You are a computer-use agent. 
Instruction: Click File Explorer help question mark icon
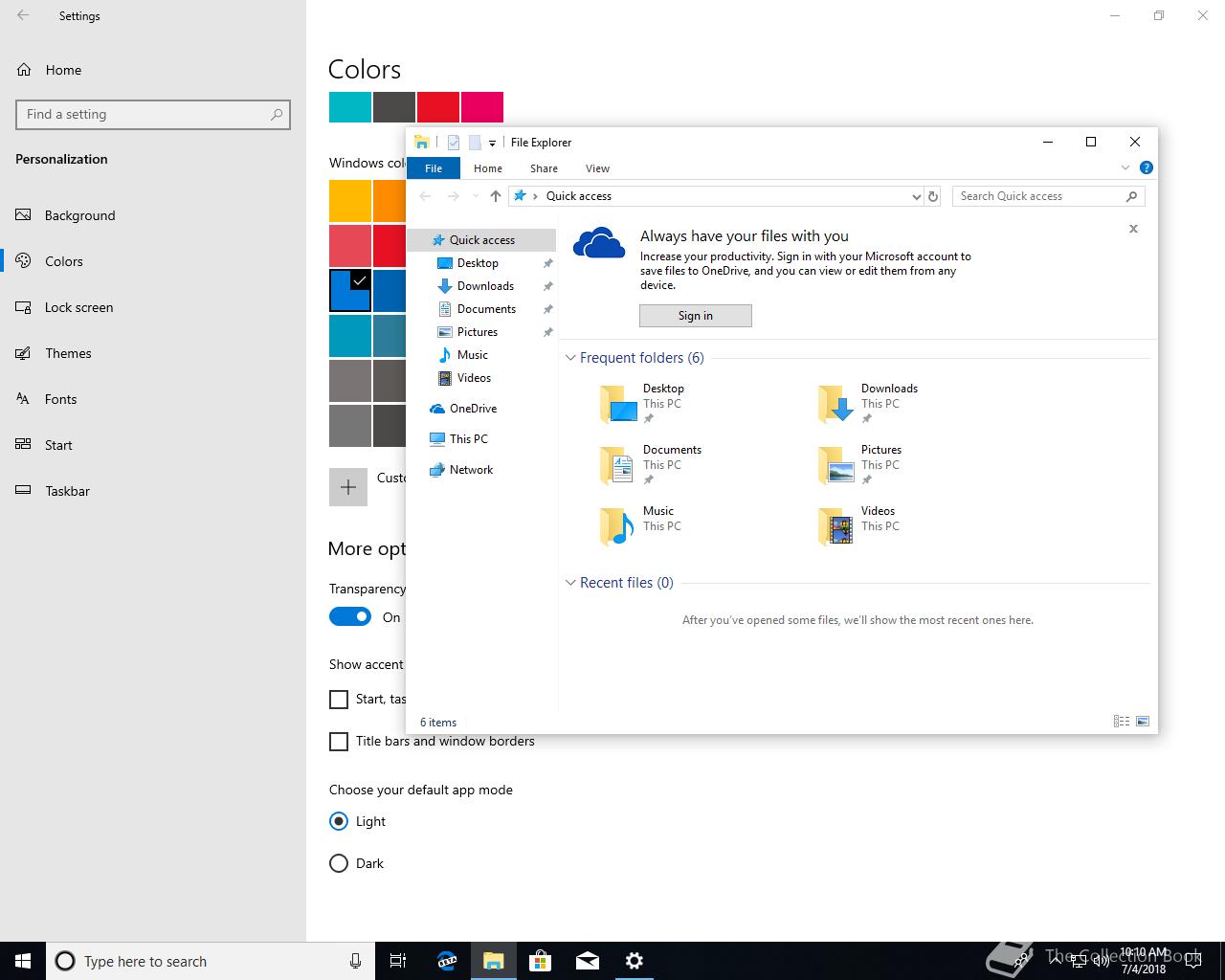1147,167
